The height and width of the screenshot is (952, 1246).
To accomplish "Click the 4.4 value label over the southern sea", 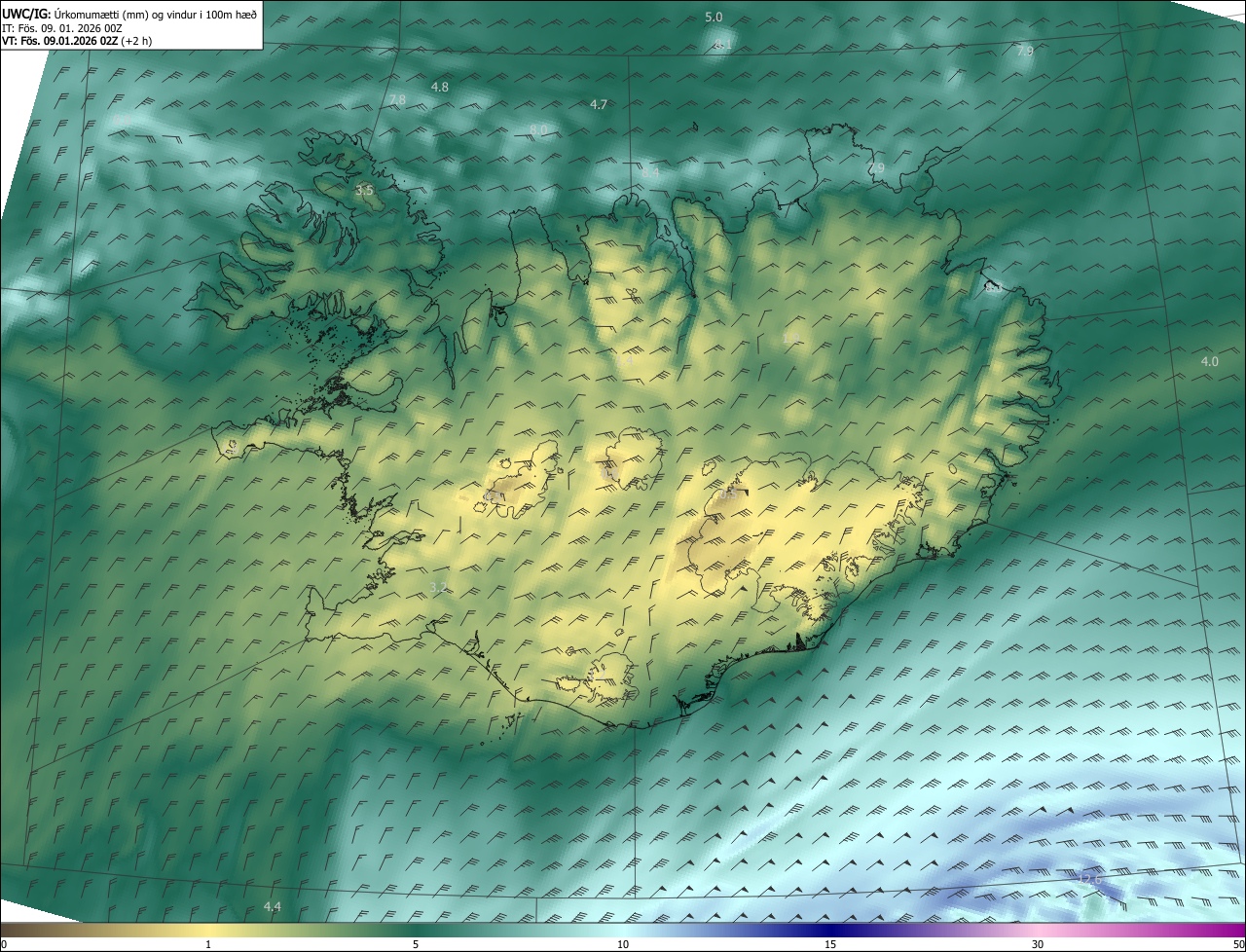I will pos(273,906).
